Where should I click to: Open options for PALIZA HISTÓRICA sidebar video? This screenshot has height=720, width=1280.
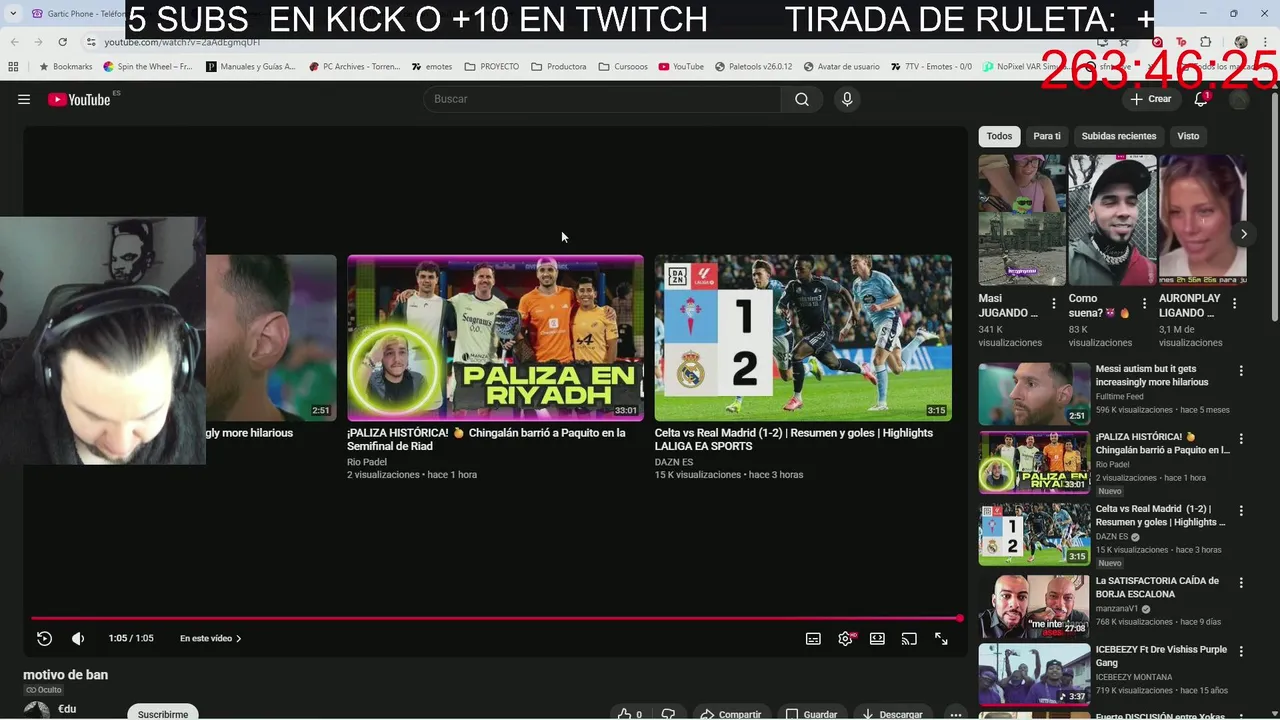pyautogui.click(x=1241, y=438)
